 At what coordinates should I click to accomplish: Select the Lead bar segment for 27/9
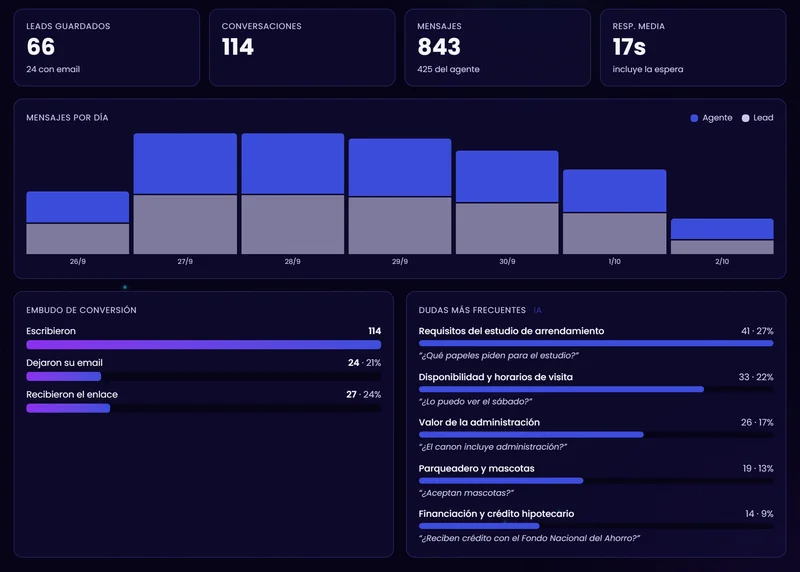click(x=185, y=225)
